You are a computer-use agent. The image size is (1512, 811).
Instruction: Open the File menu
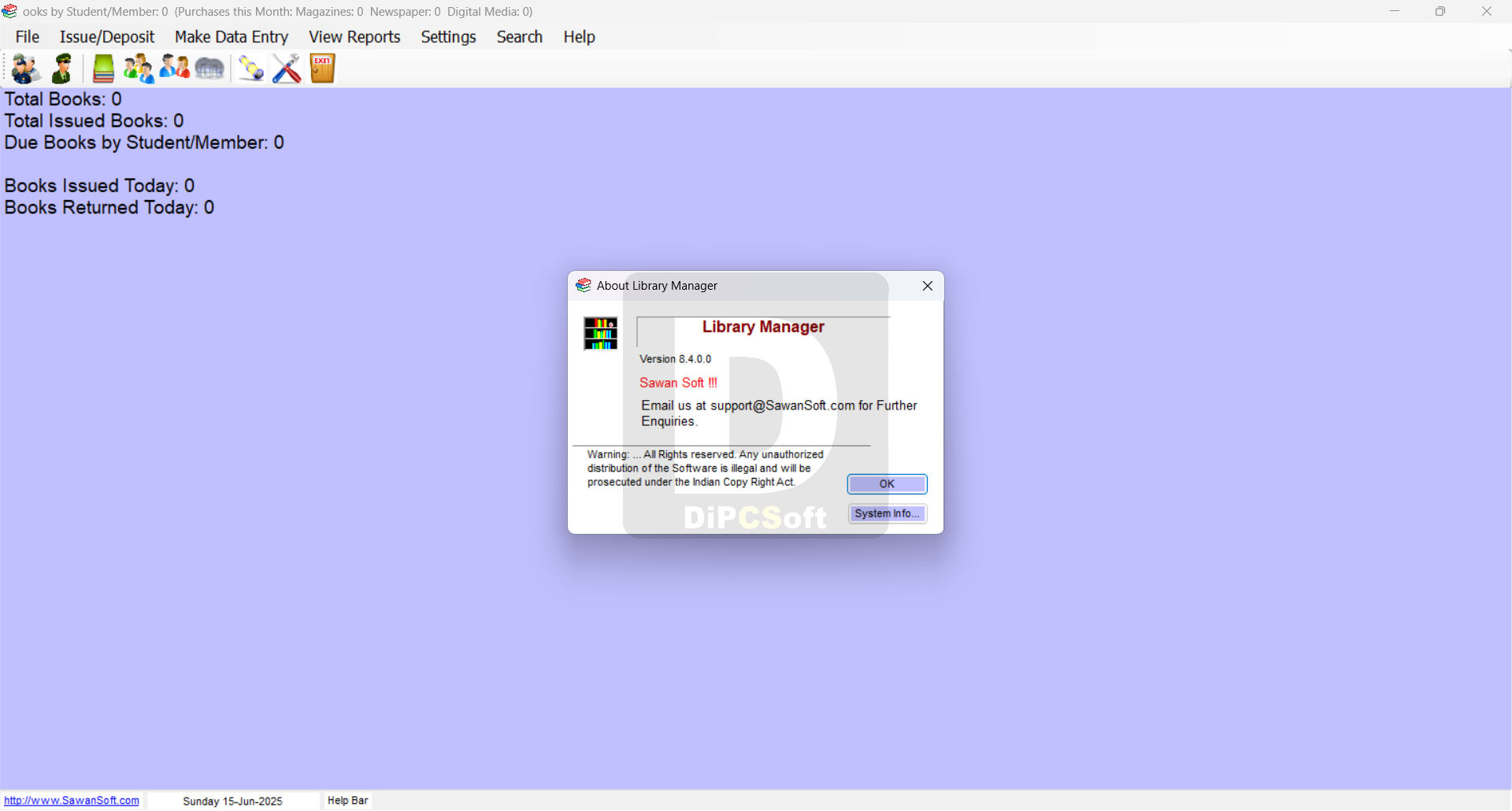28,37
